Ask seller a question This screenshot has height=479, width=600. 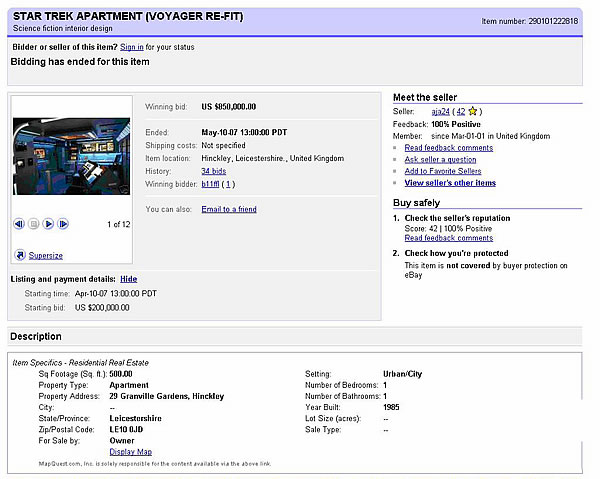tap(440, 160)
